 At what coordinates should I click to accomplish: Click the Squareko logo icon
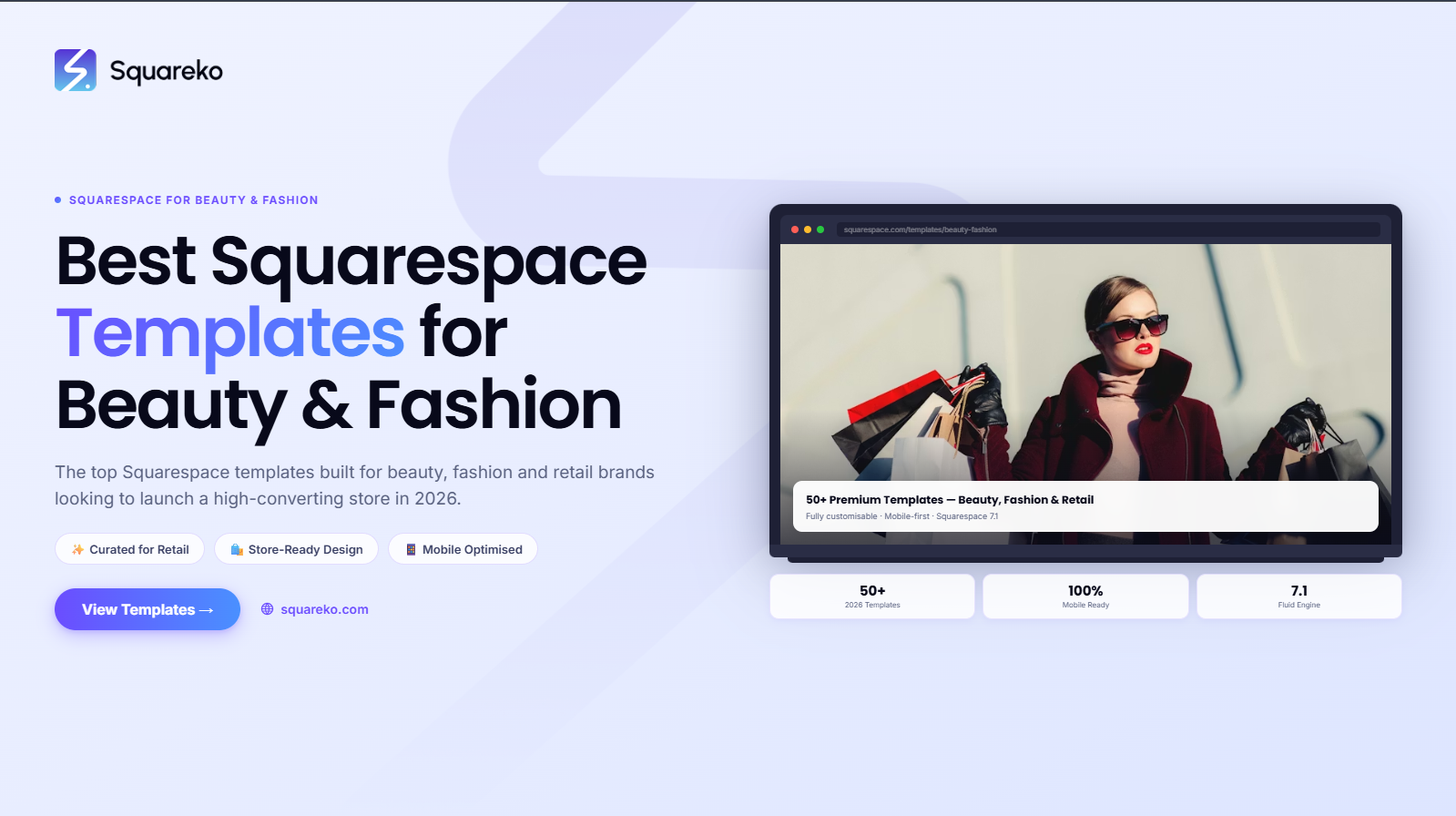pos(76,70)
